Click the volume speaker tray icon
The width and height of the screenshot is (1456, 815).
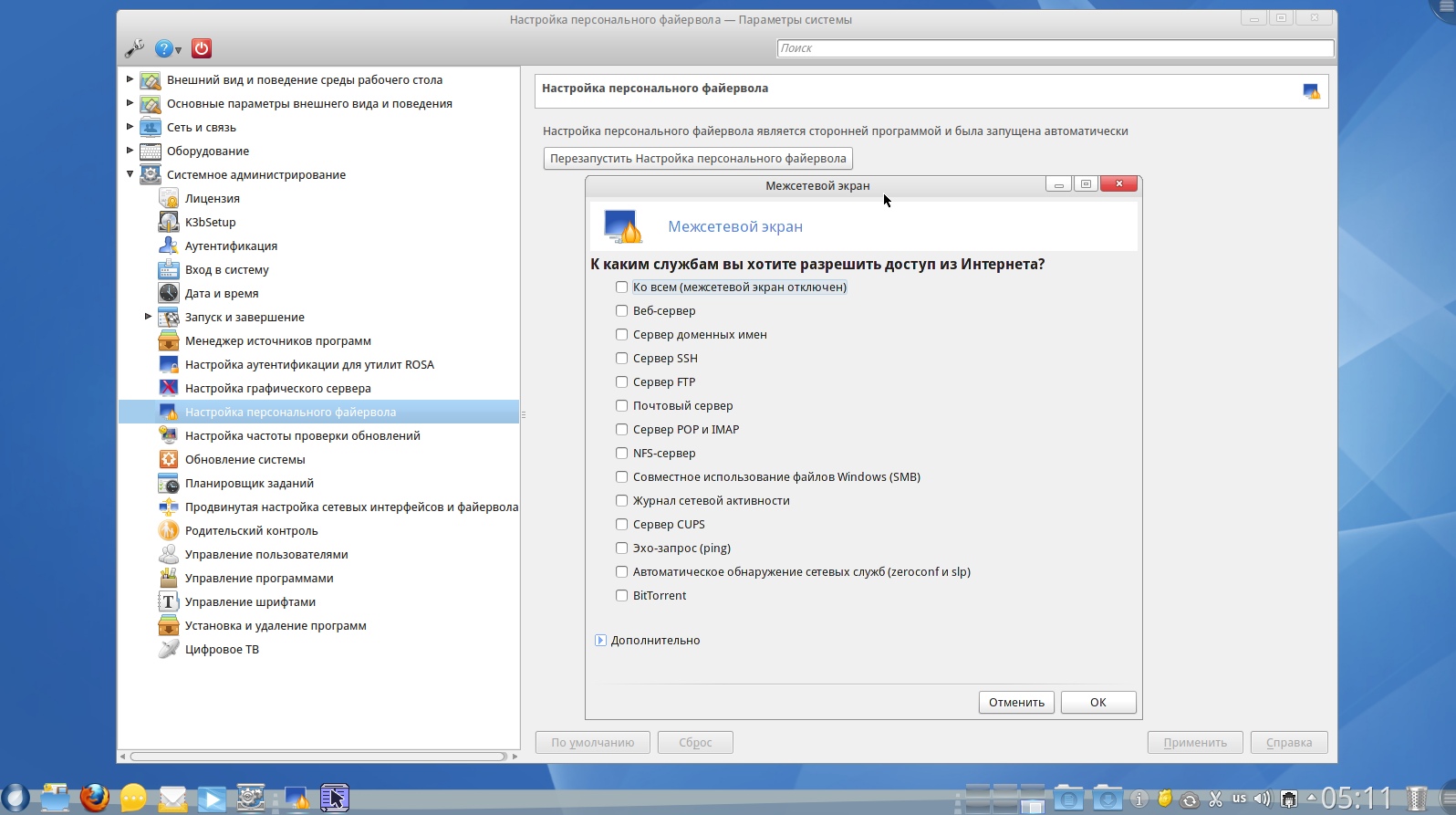click(x=1263, y=799)
